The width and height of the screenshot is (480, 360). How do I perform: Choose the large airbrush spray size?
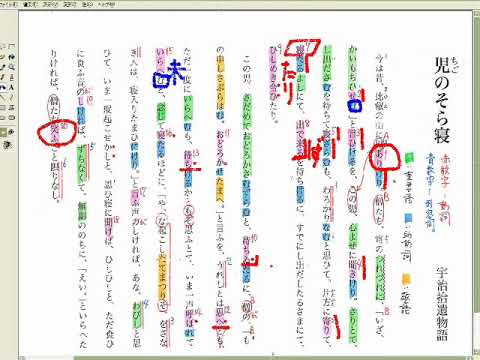click(6, 144)
